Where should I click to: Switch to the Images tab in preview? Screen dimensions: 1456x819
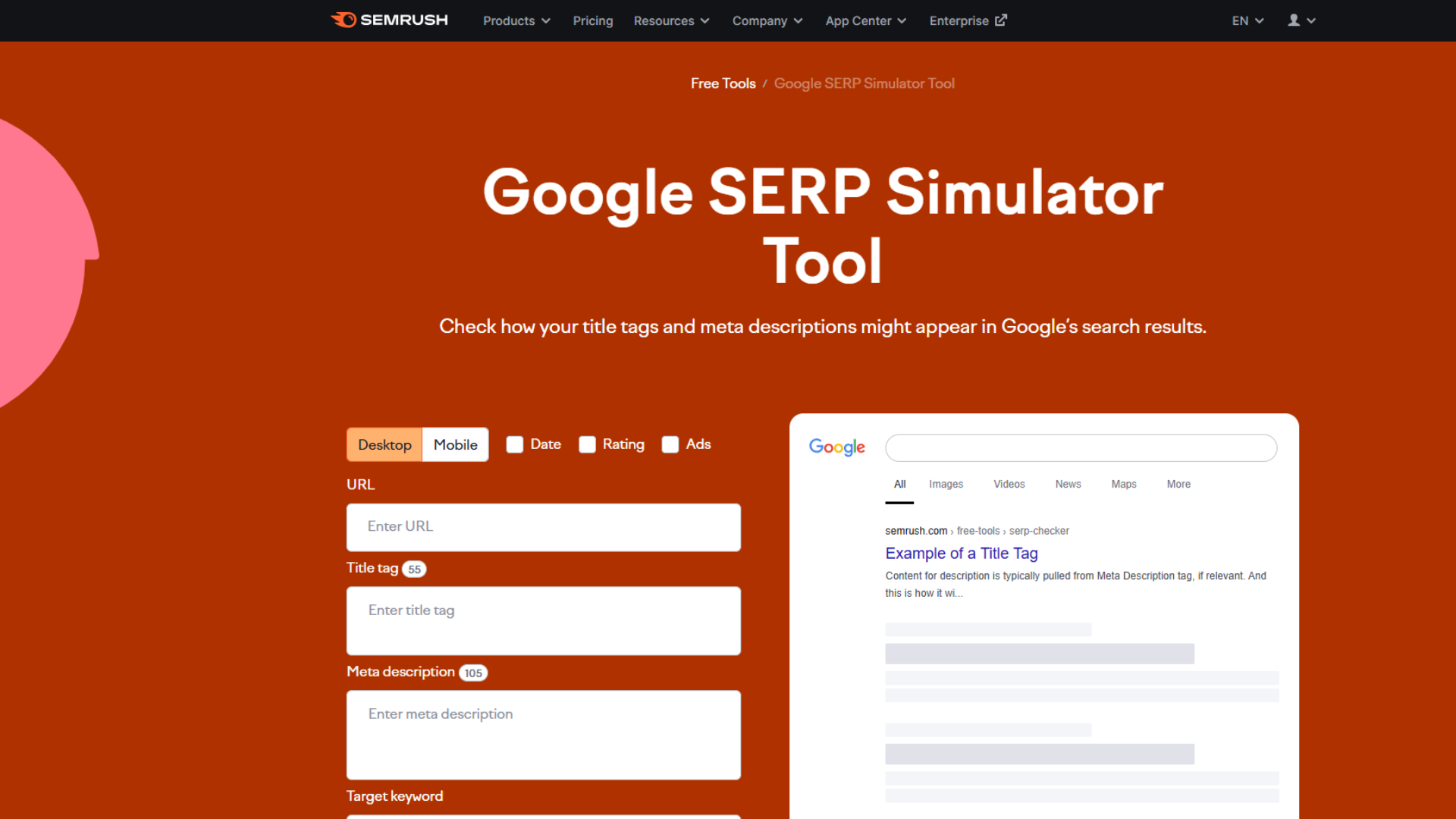coord(946,484)
